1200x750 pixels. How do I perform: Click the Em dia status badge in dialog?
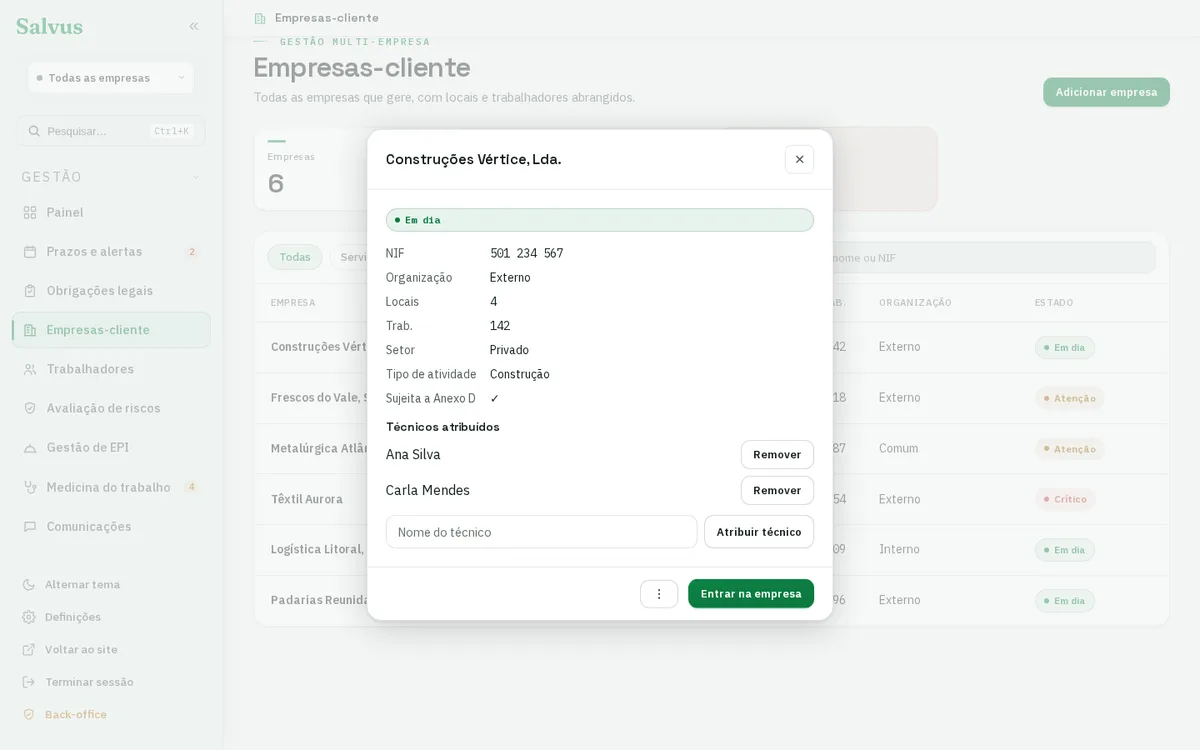(600, 220)
